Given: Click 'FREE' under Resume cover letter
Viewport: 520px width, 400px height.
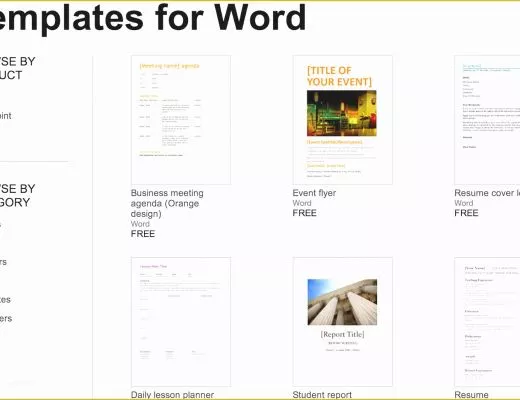Looking at the screenshot, I should click(466, 213).
